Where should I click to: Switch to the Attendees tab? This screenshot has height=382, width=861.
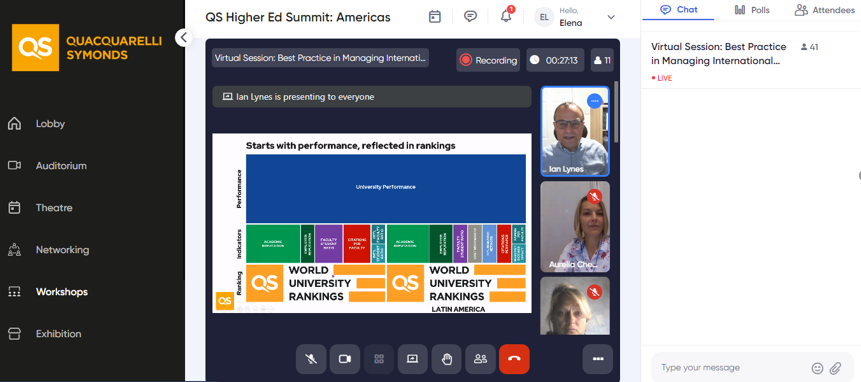coord(825,10)
